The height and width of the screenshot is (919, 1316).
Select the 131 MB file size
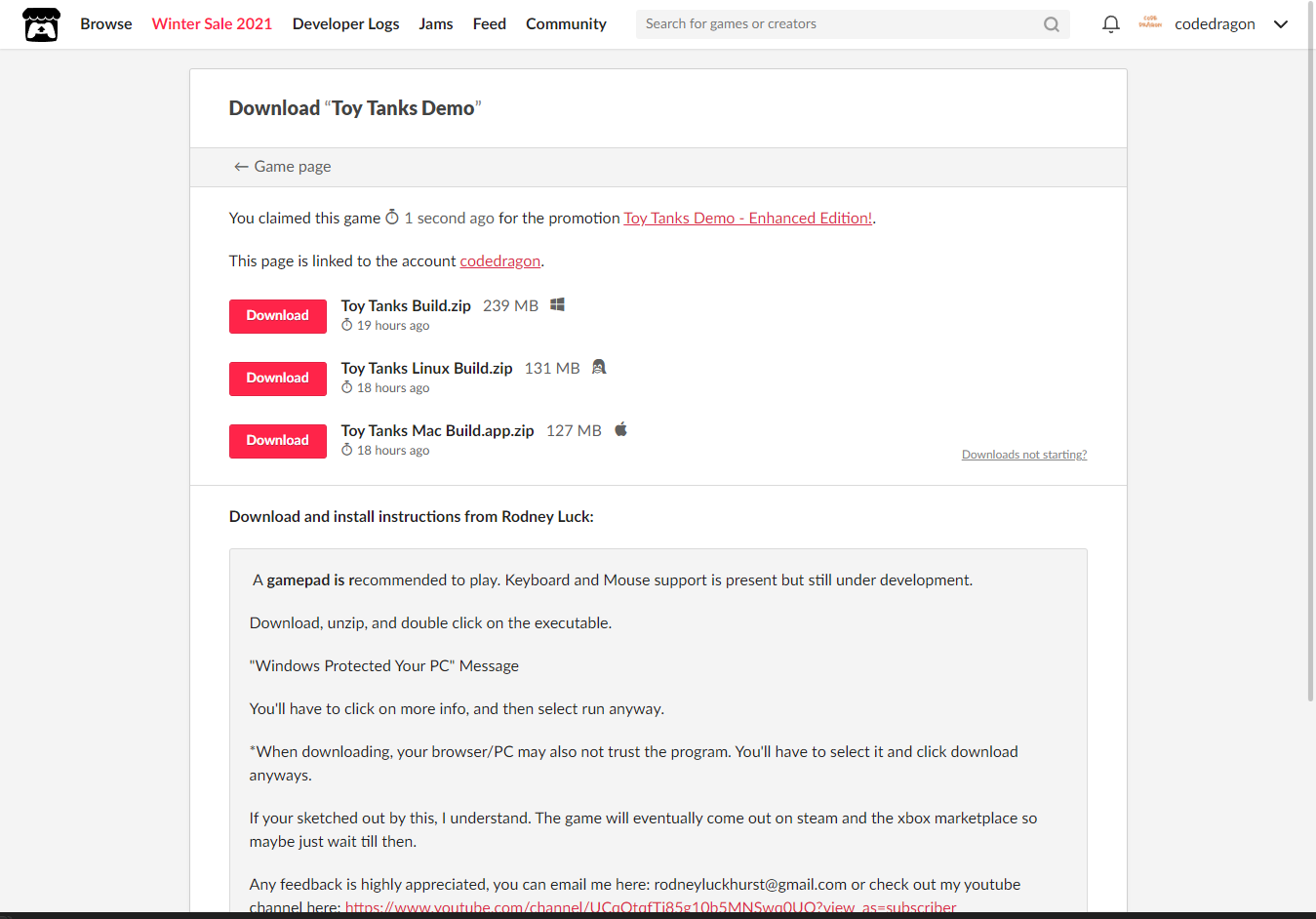click(552, 369)
